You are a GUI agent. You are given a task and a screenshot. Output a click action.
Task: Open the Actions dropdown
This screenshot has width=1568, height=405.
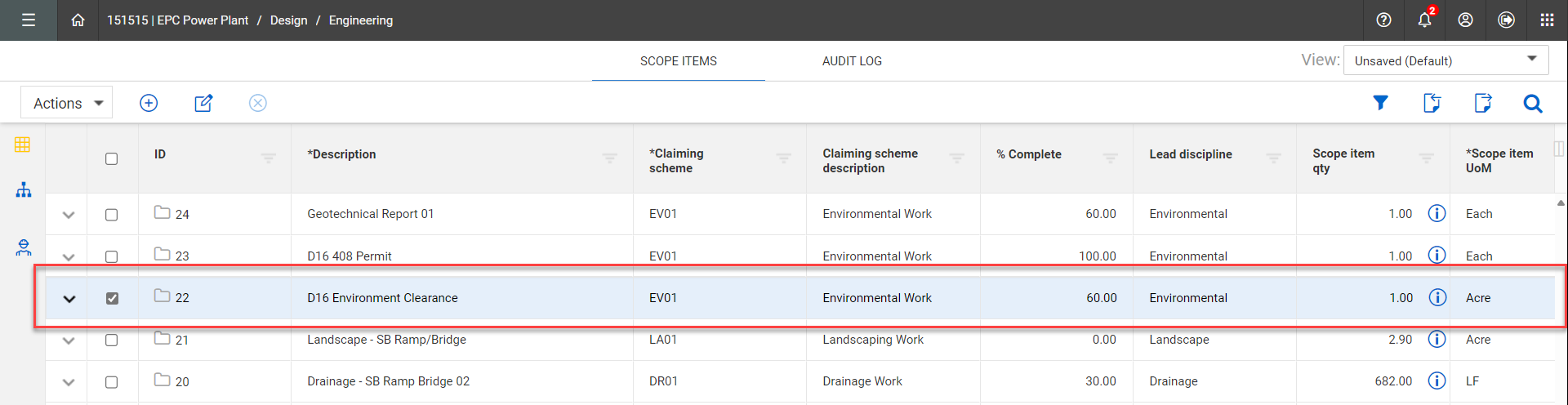click(x=67, y=103)
